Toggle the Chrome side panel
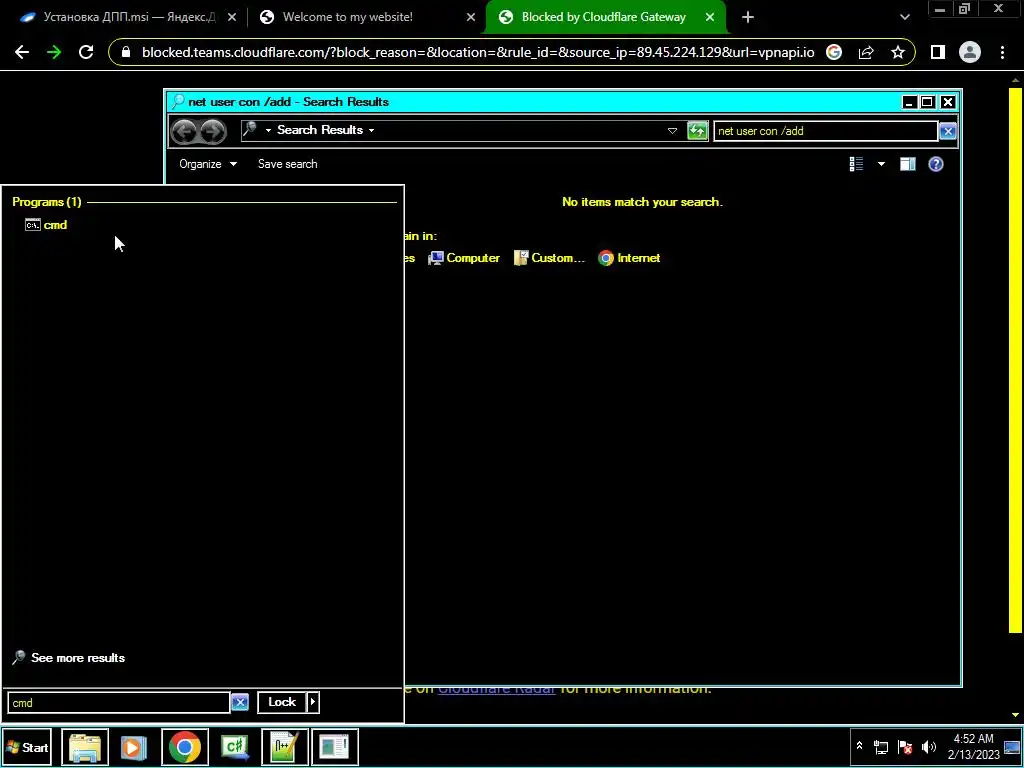1024x768 pixels. pyautogui.click(x=938, y=52)
